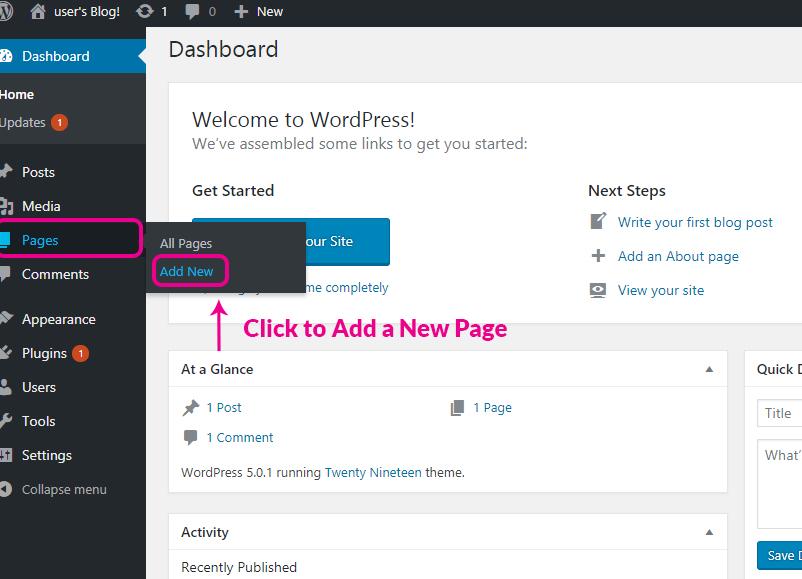Open the 1 Post link

coord(224,408)
